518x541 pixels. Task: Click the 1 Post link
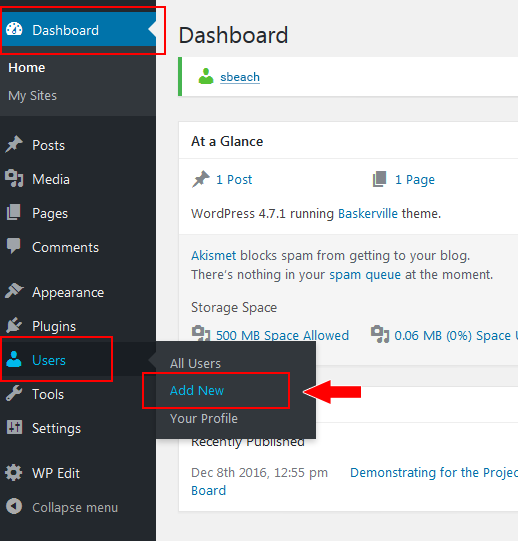(x=234, y=180)
